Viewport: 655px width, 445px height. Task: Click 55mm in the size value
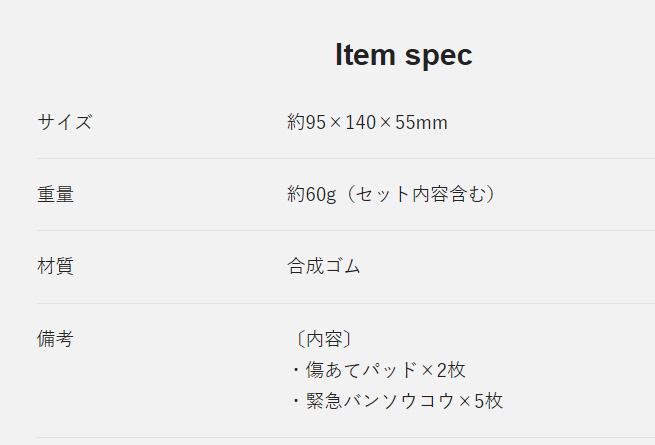pos(421,122)
